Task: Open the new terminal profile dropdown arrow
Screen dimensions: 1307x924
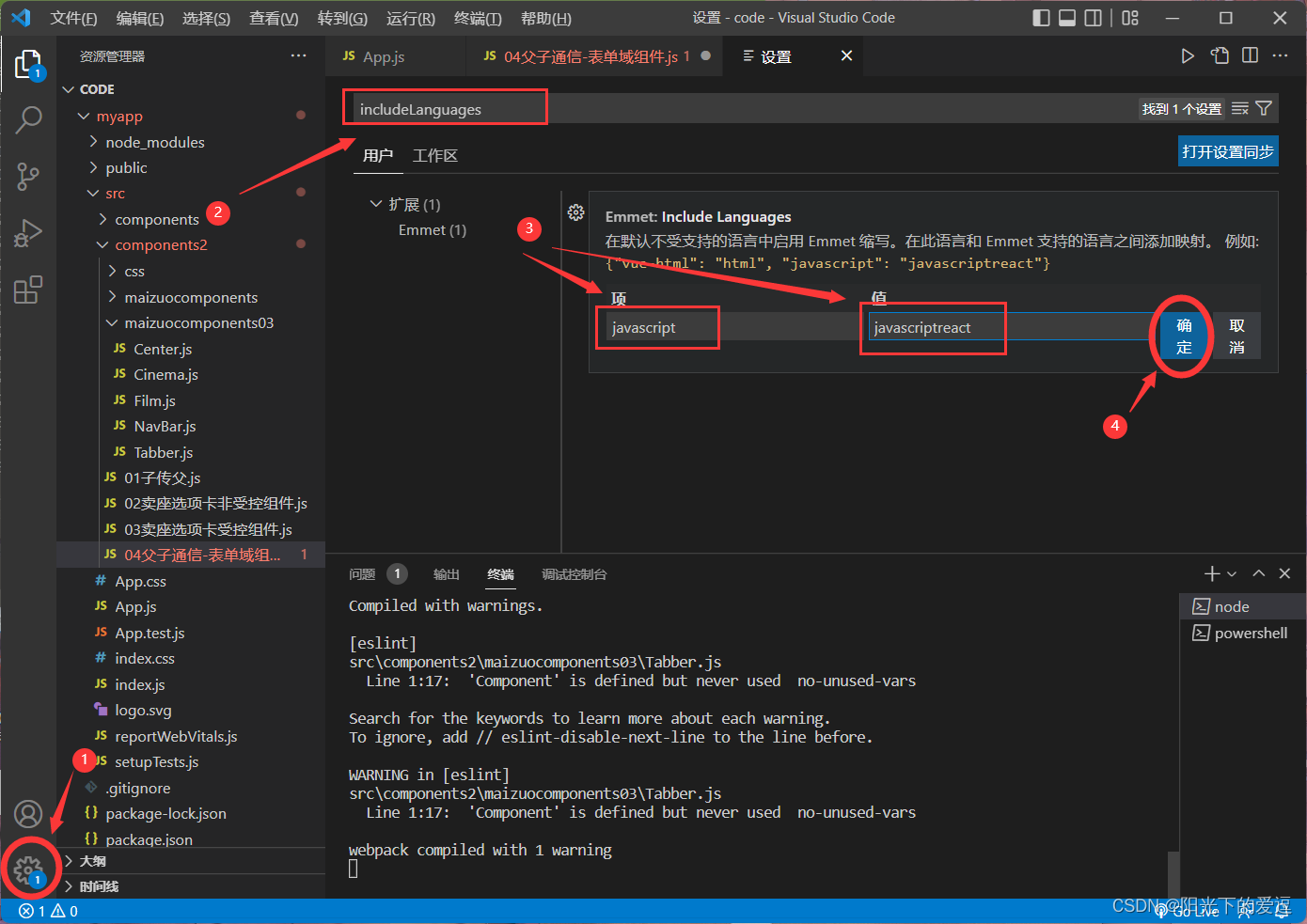Action: pyautogui.click(x=1232, y=574)
